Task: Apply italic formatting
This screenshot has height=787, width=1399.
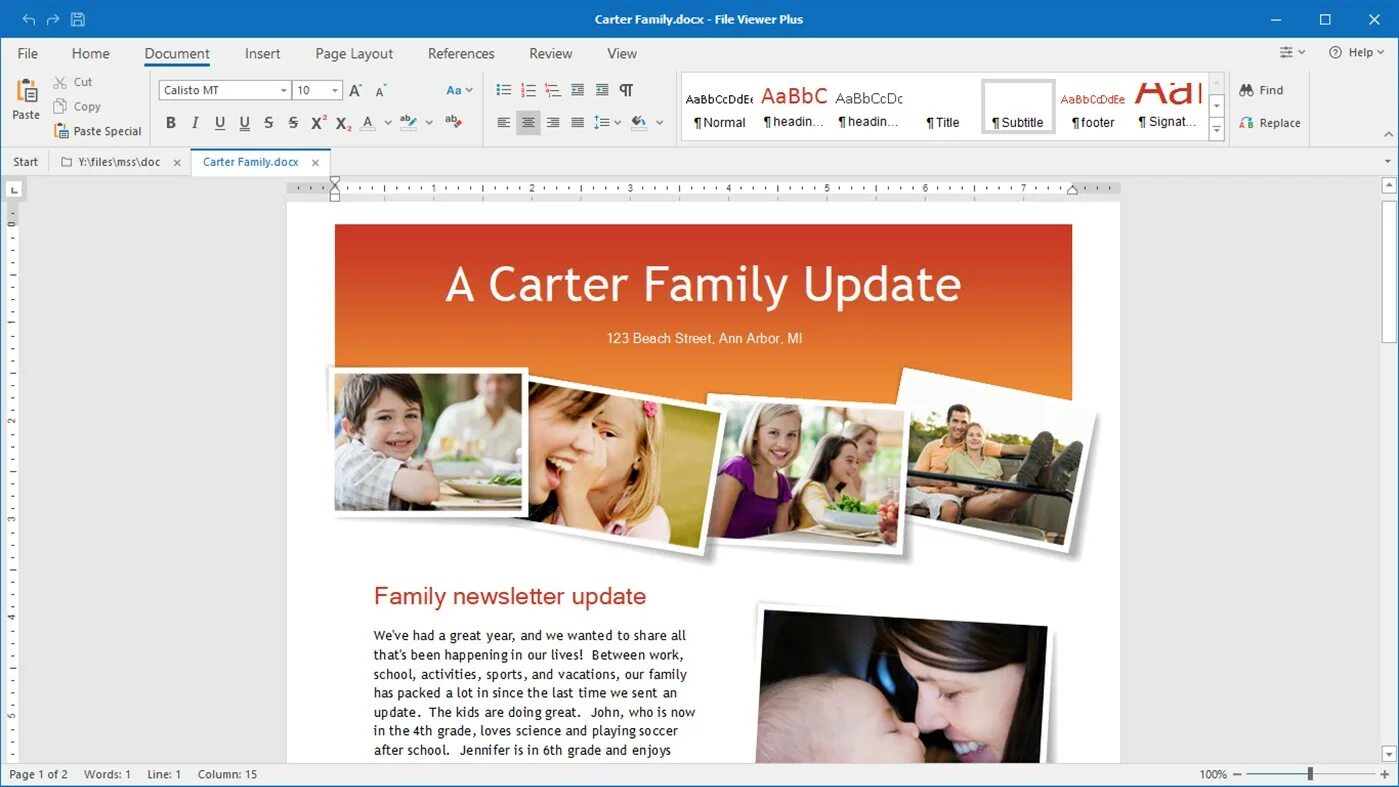Action: (194, 122)
